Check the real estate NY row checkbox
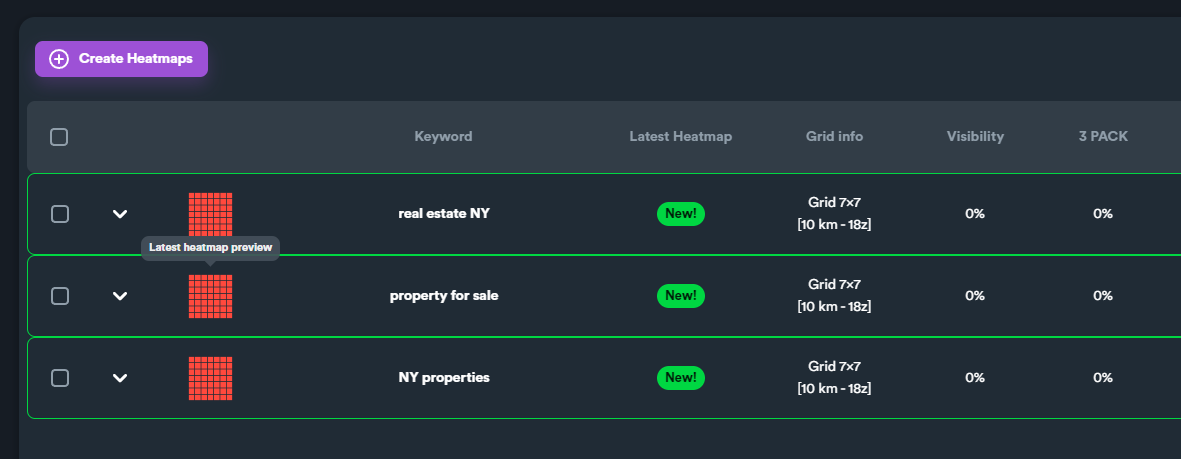Image resolution: width=1181 pixels, height=459 pixels. [x=60, y=214]
